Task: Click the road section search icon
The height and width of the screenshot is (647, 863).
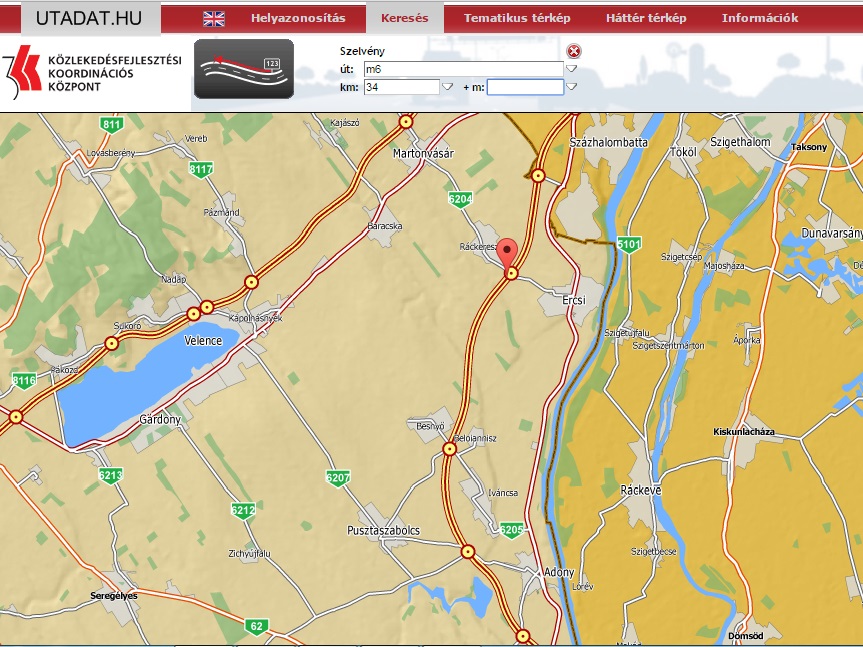Action: (243, 69)
